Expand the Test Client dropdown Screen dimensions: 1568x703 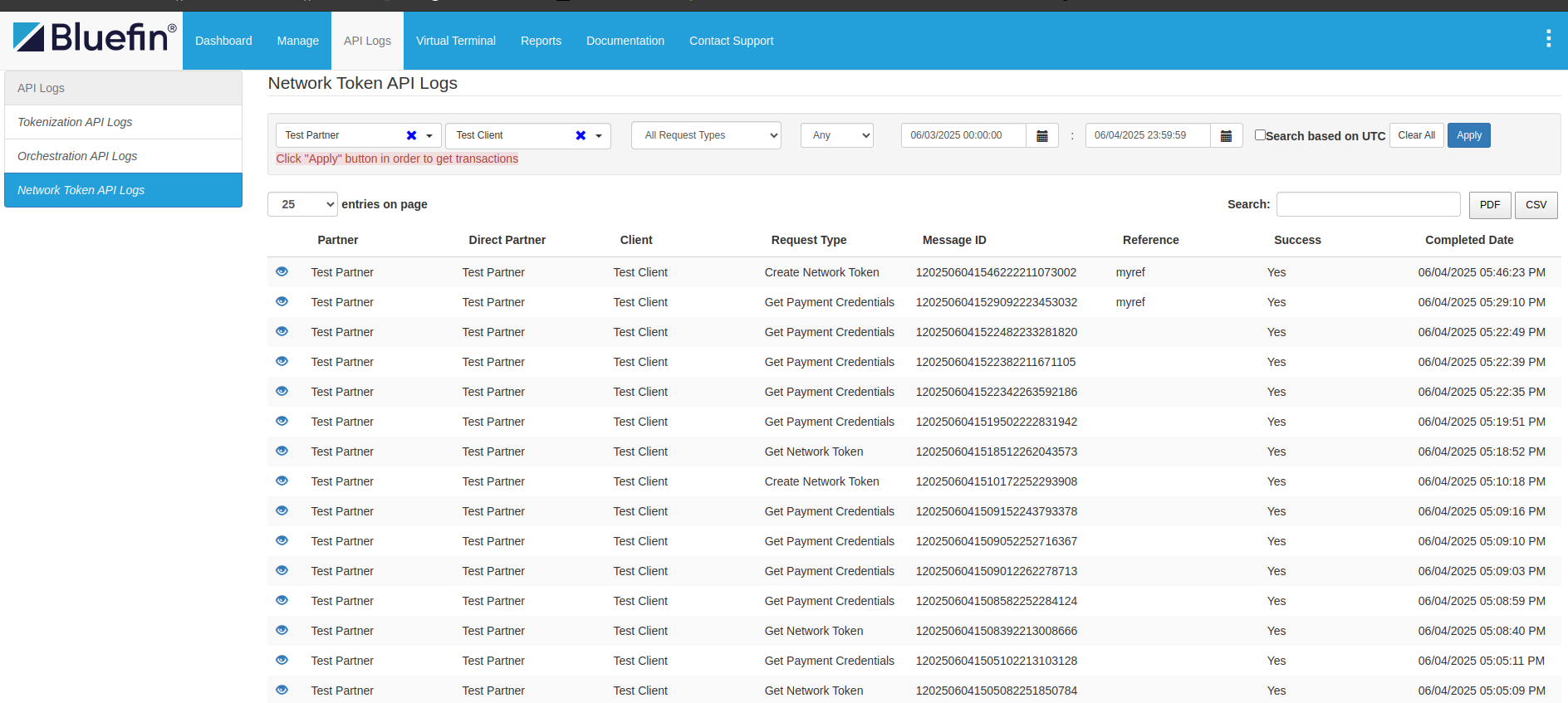[x=599, y=136]
